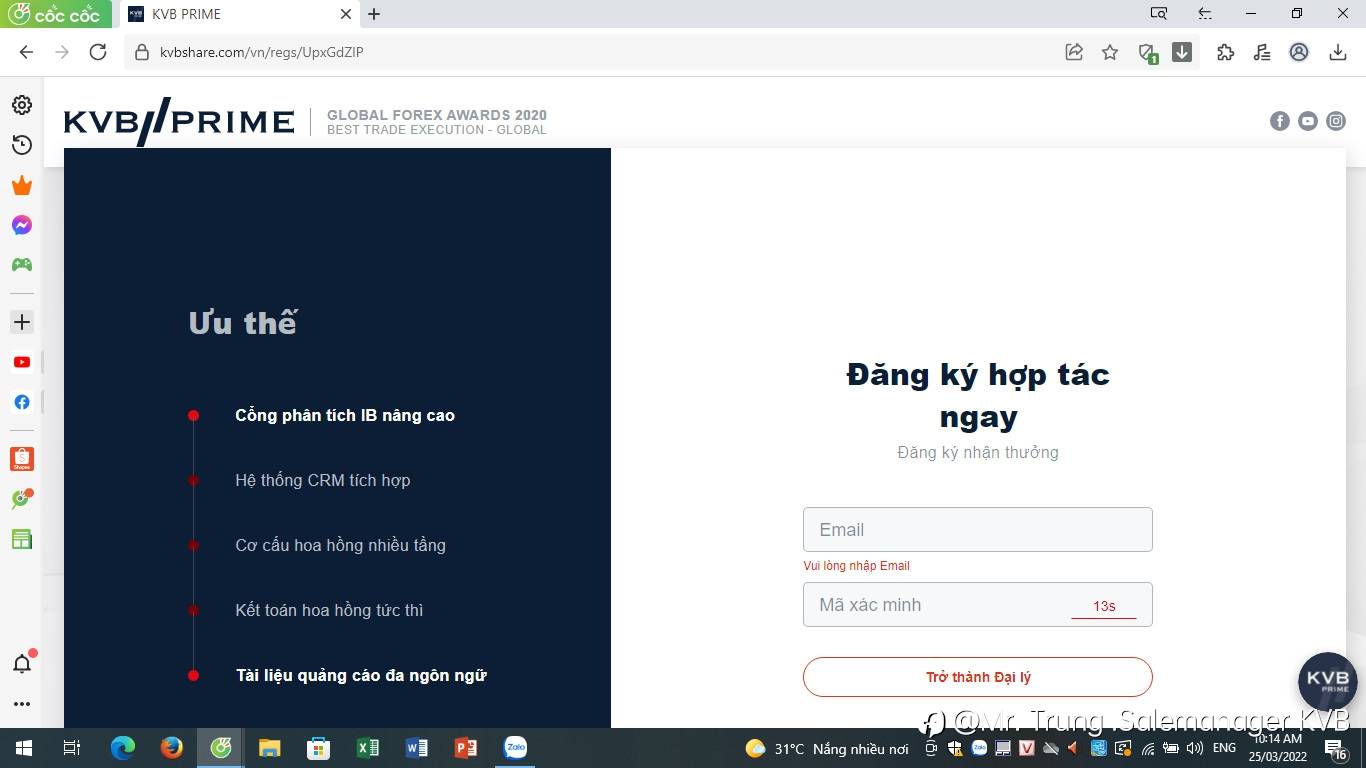Select Cổng phân tích IB nâng cao

coord(345,415)
